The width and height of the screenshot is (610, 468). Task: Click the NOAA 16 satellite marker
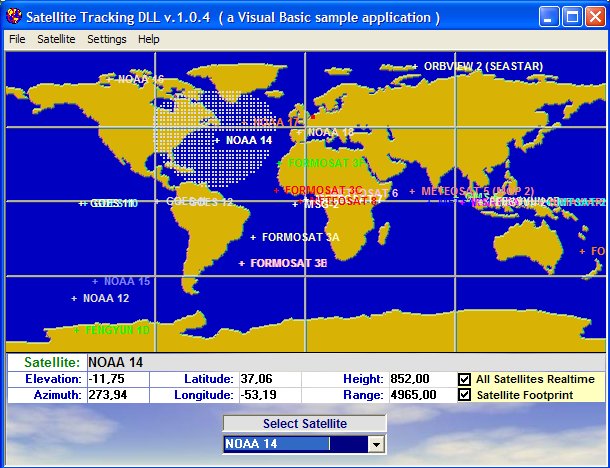click(109, 79)
